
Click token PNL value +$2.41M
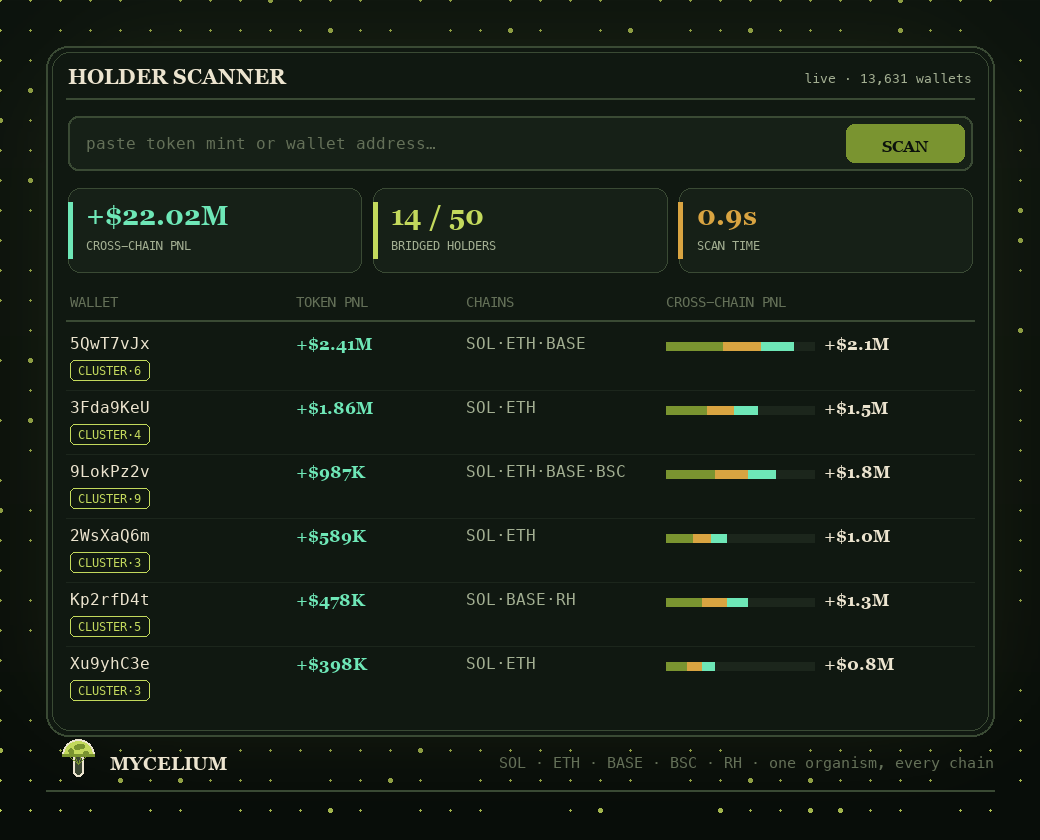click(x=334, y=344)
